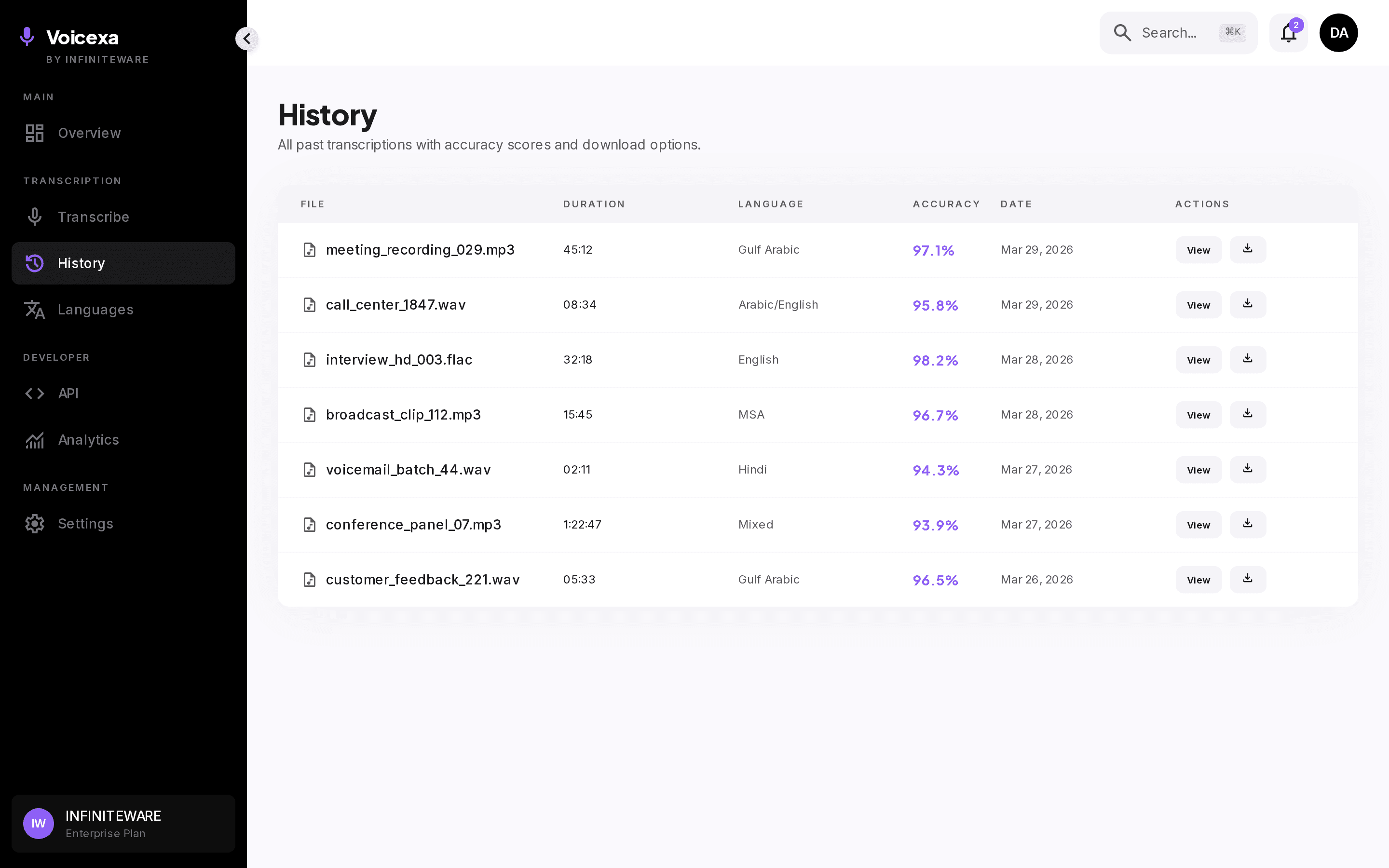The width and height of the screenshot is (1389, 868).
Task: Open the Settings gear icon
Action: coord(34,524)
